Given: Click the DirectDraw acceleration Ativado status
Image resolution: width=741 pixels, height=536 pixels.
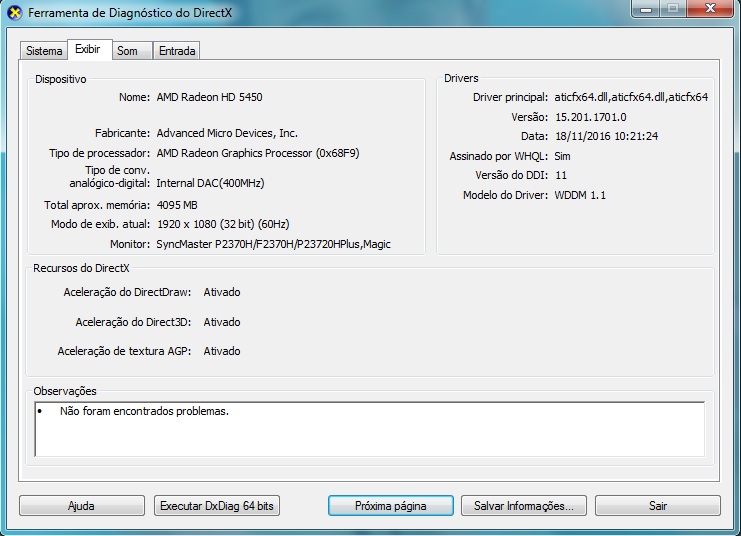Looking at the screenshot, I should 222,293.
